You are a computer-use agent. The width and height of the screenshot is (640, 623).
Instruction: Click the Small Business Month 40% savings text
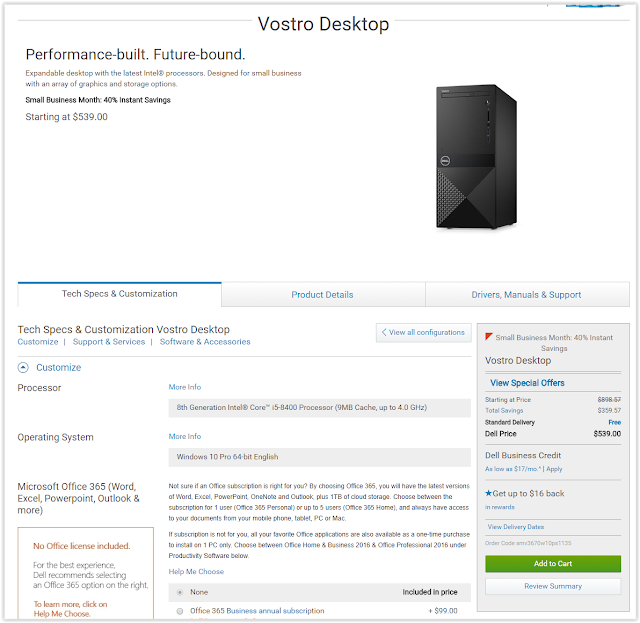point(98,100)
